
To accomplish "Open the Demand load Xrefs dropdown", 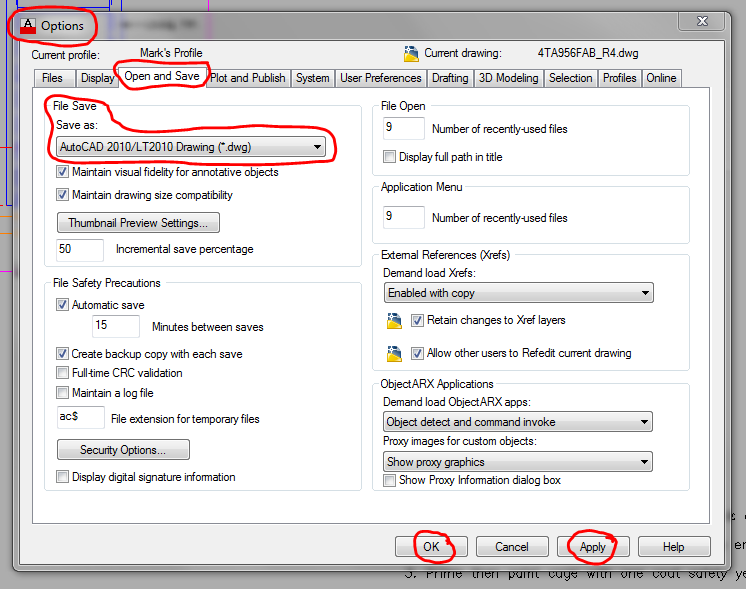I will point(519,293).
